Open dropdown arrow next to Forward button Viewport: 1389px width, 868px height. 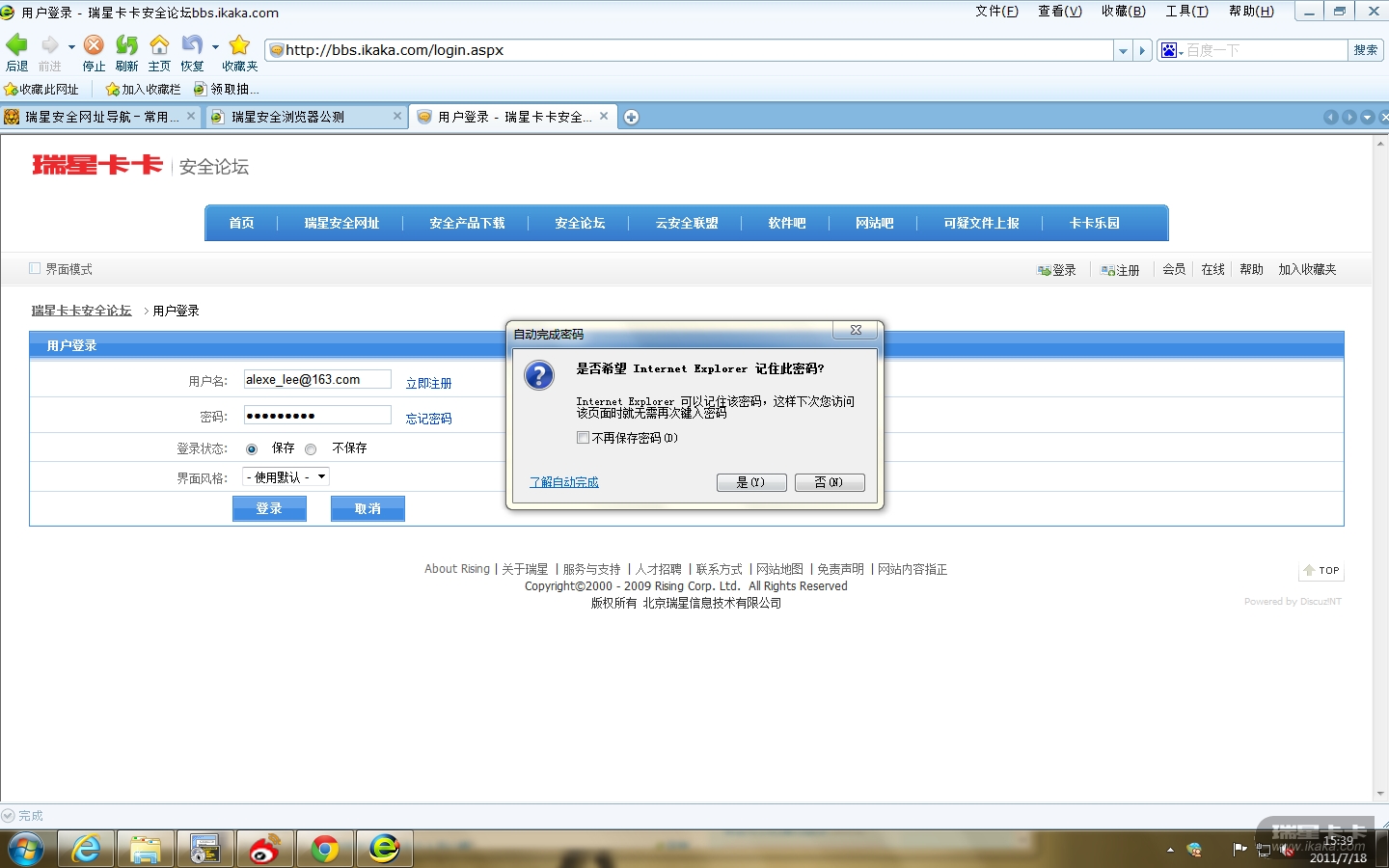coord(71,46)
